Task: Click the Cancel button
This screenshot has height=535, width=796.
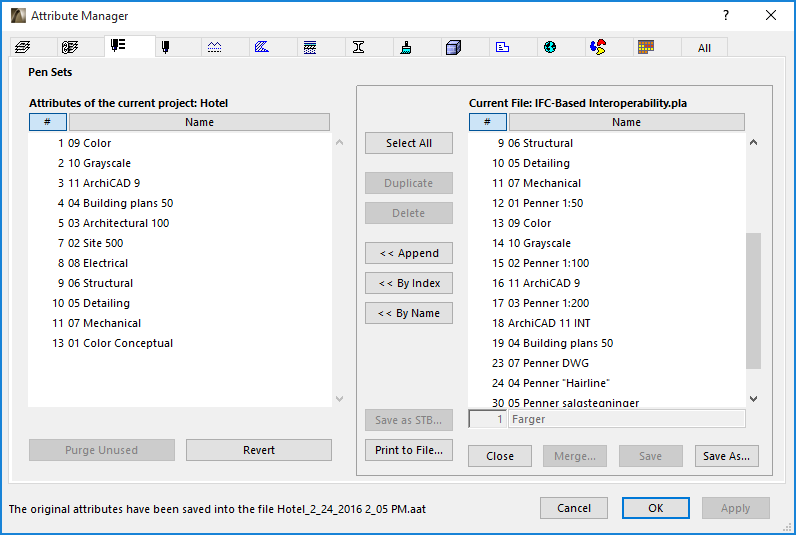Action: [x=574, y=508]
